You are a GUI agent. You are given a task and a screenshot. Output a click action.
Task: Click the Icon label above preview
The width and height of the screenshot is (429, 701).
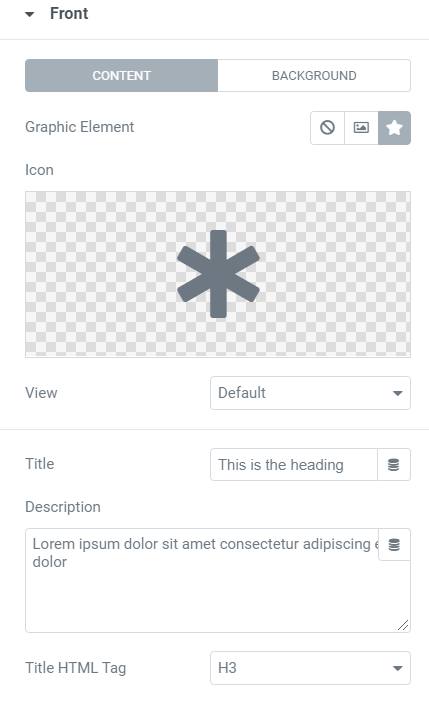pos(39,170)
